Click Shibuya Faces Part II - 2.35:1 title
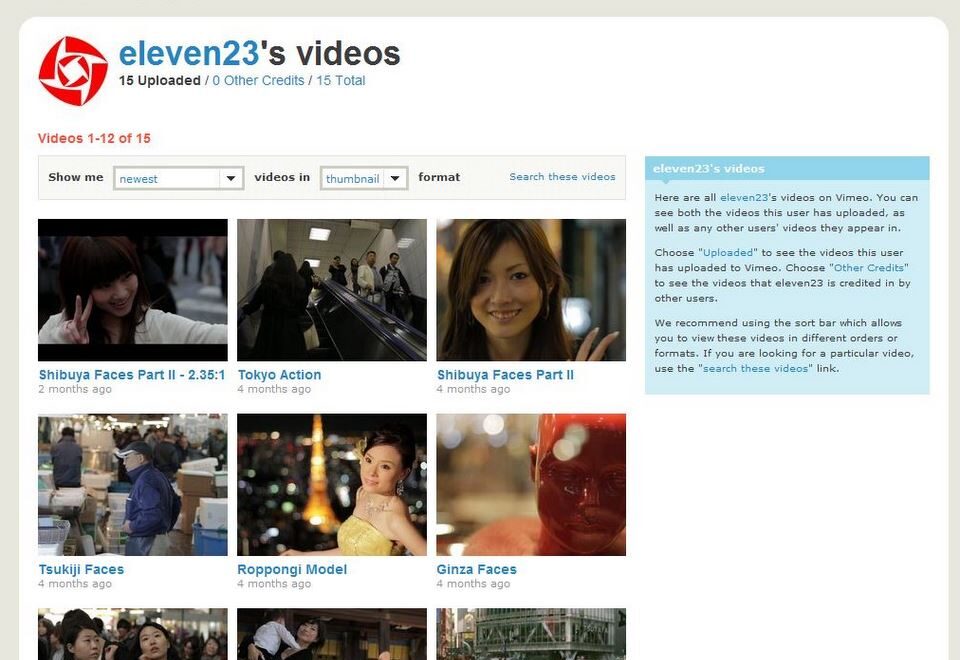 coord(132,375)
